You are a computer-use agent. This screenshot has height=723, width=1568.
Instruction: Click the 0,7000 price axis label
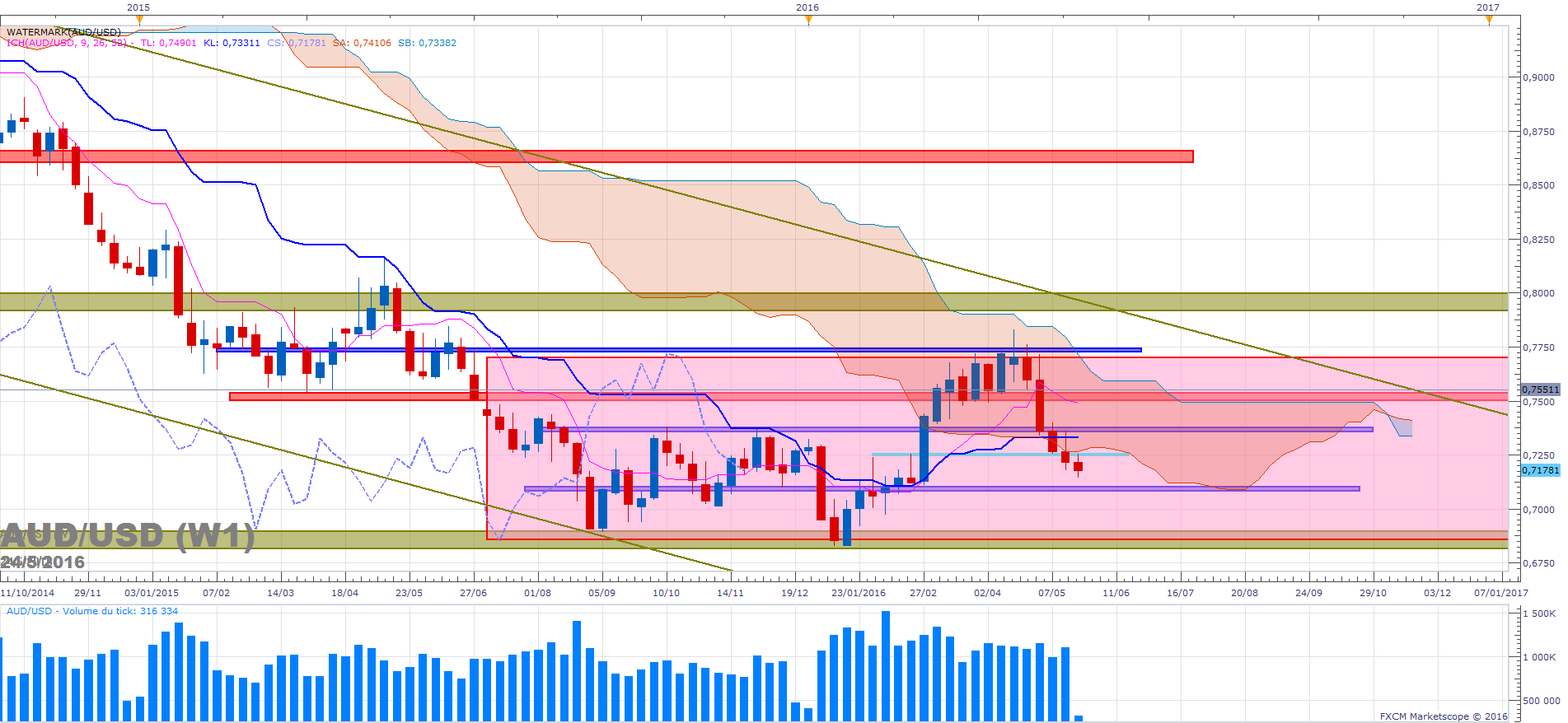(x=1538, y=510)
